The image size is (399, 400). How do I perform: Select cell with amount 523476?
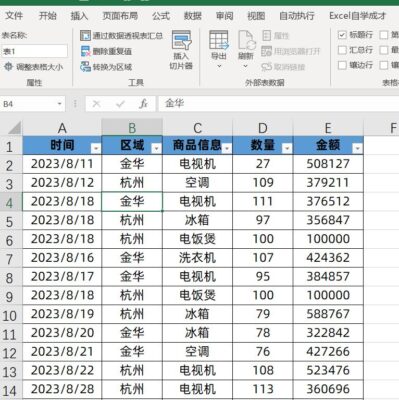click(x=328, y=370)
